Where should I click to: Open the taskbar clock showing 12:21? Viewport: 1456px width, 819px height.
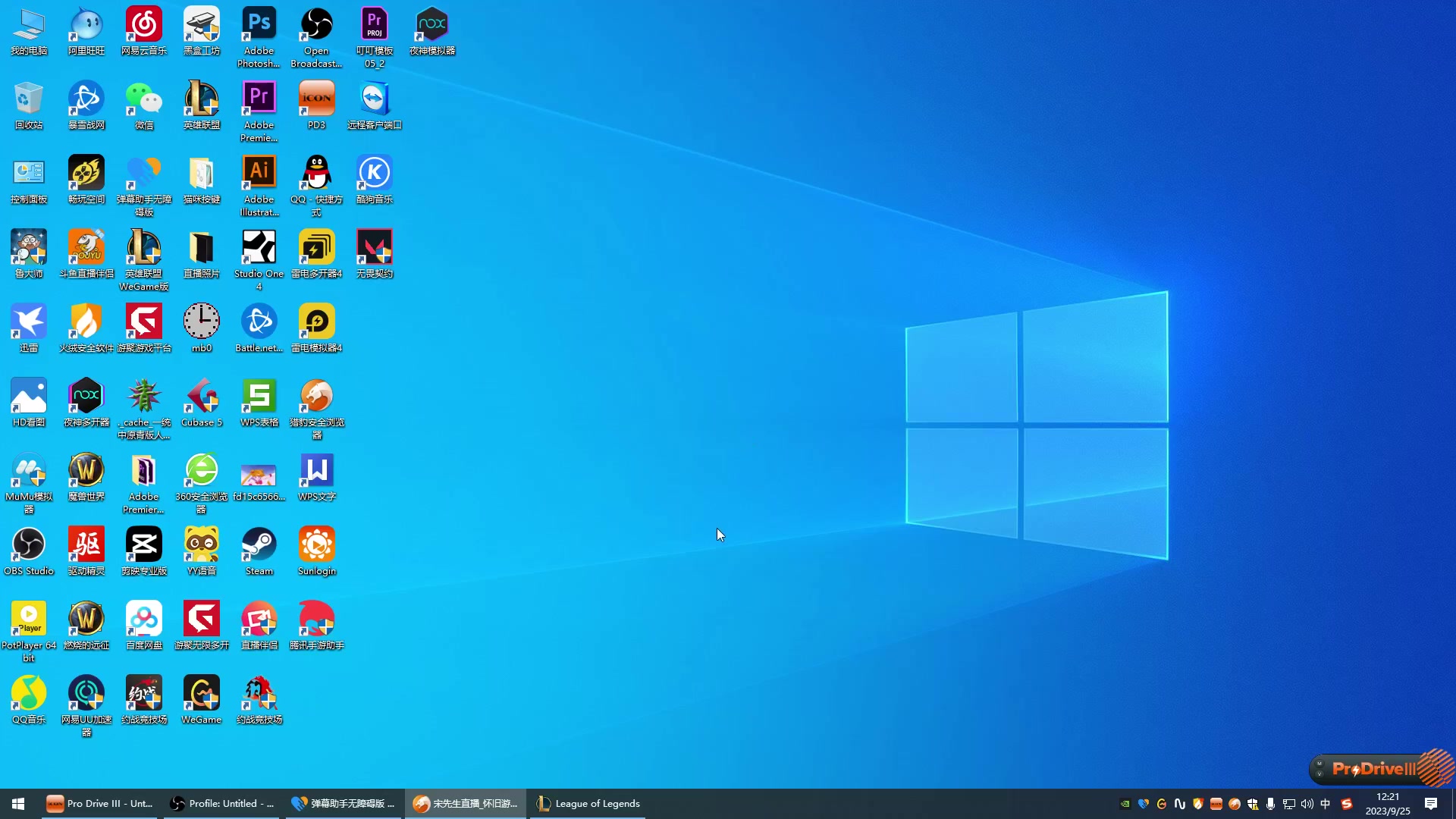pyautogui.click(x=1388, y=804)
